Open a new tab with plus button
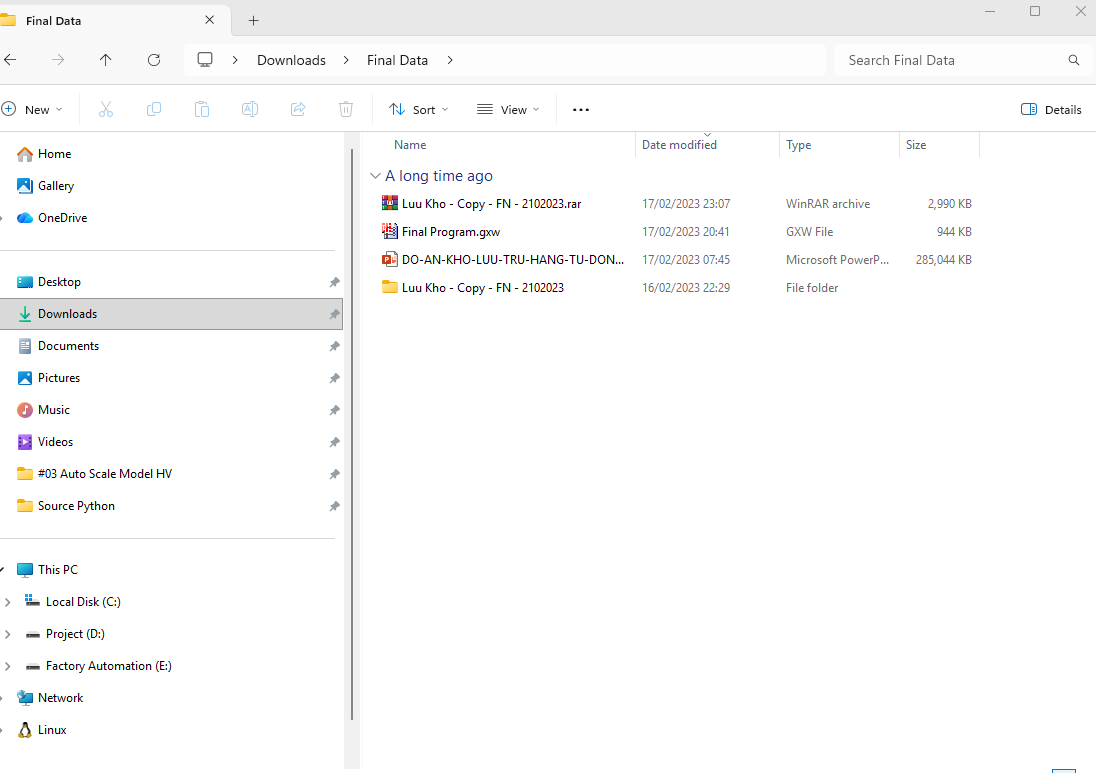Viewport: 1096px width, 773px height. coord(253,20)
